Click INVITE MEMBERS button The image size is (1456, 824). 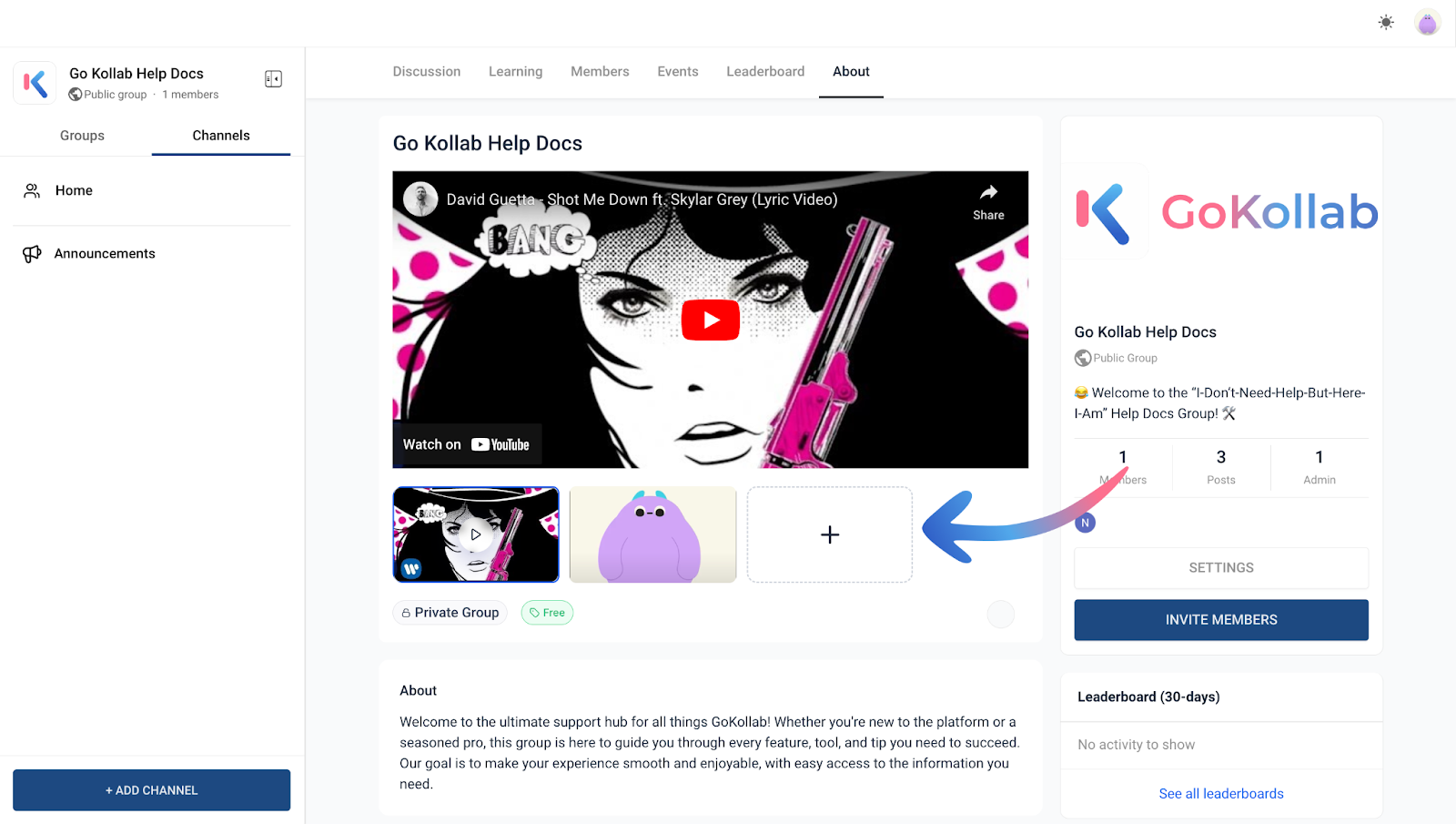click(1221, 620)
